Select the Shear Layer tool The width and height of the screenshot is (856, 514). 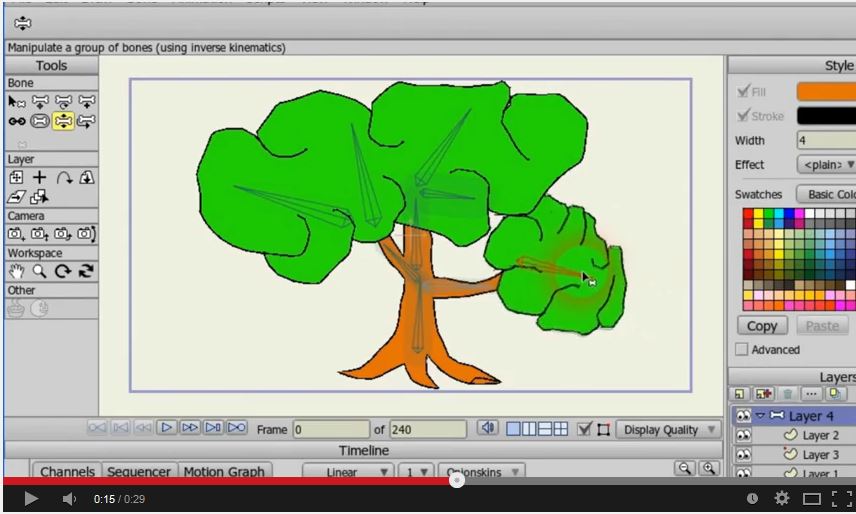pos(16,197)
